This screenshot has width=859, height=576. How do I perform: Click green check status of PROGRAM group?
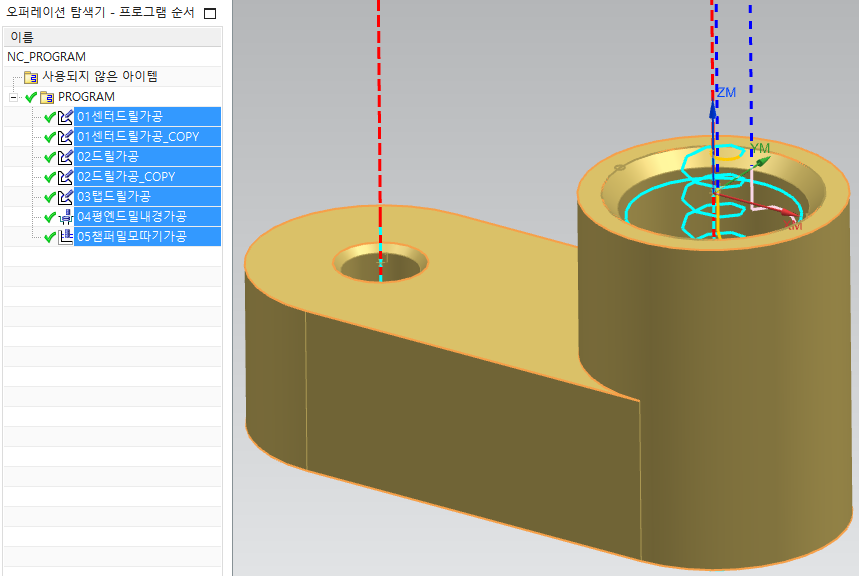click(31, 98)
